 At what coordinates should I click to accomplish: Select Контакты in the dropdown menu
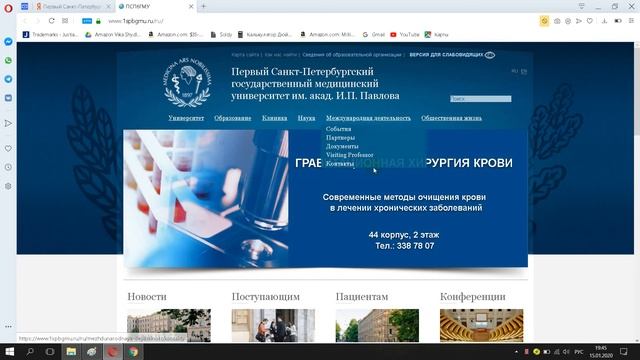(x=340, y=163)
